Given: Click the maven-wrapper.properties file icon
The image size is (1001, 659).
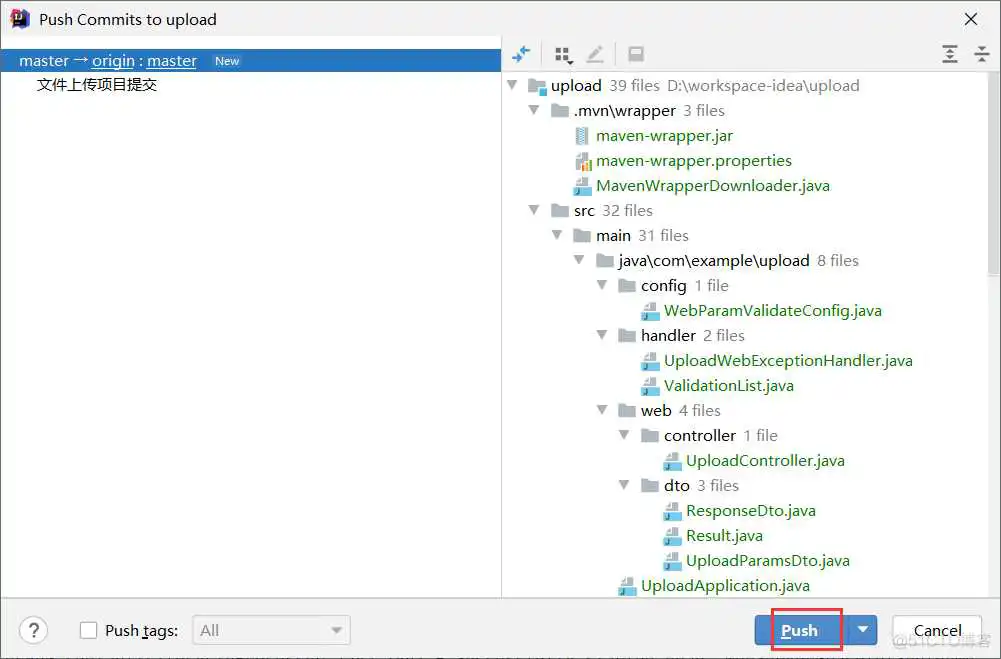Looking at the screenshot, I should click(582, 161).
